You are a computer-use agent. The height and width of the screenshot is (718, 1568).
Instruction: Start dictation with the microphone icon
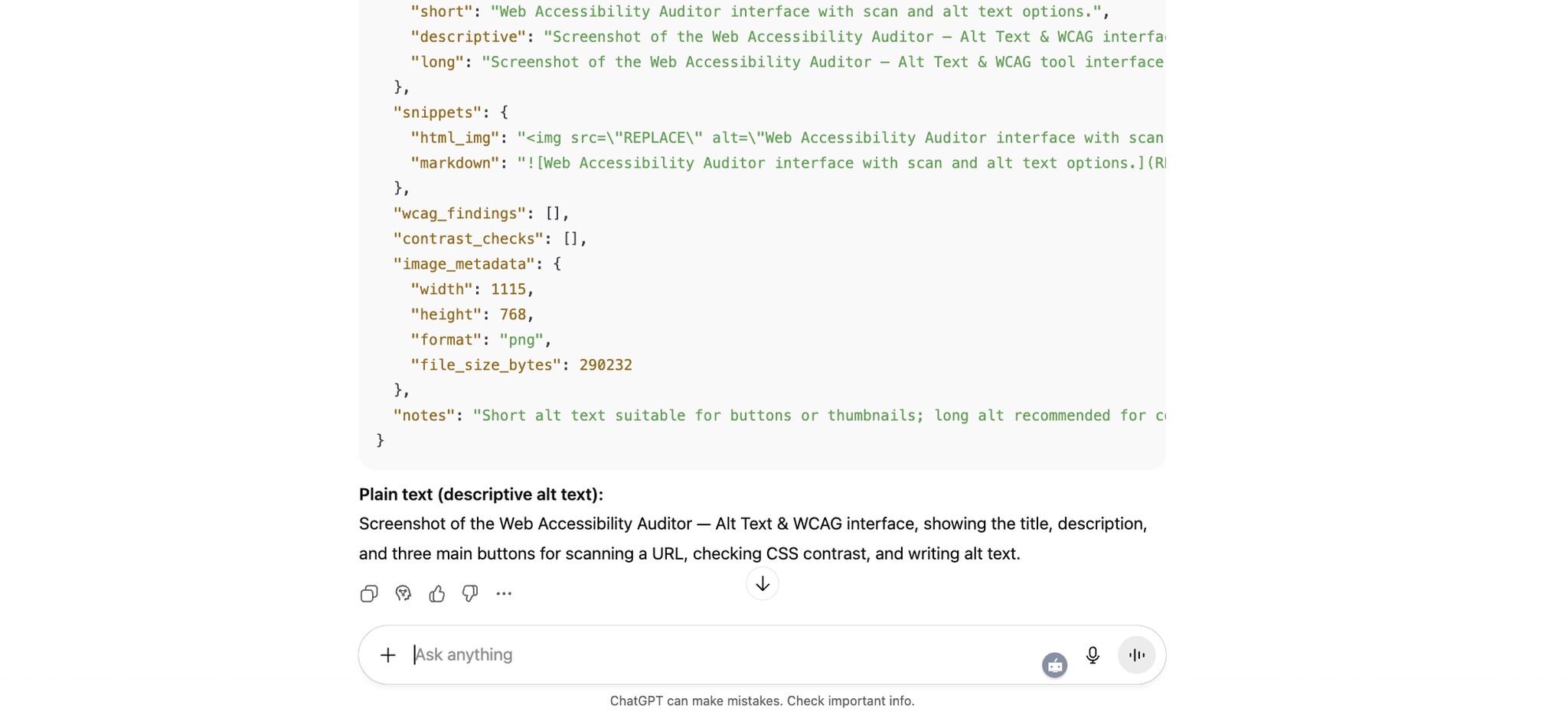1093,655
